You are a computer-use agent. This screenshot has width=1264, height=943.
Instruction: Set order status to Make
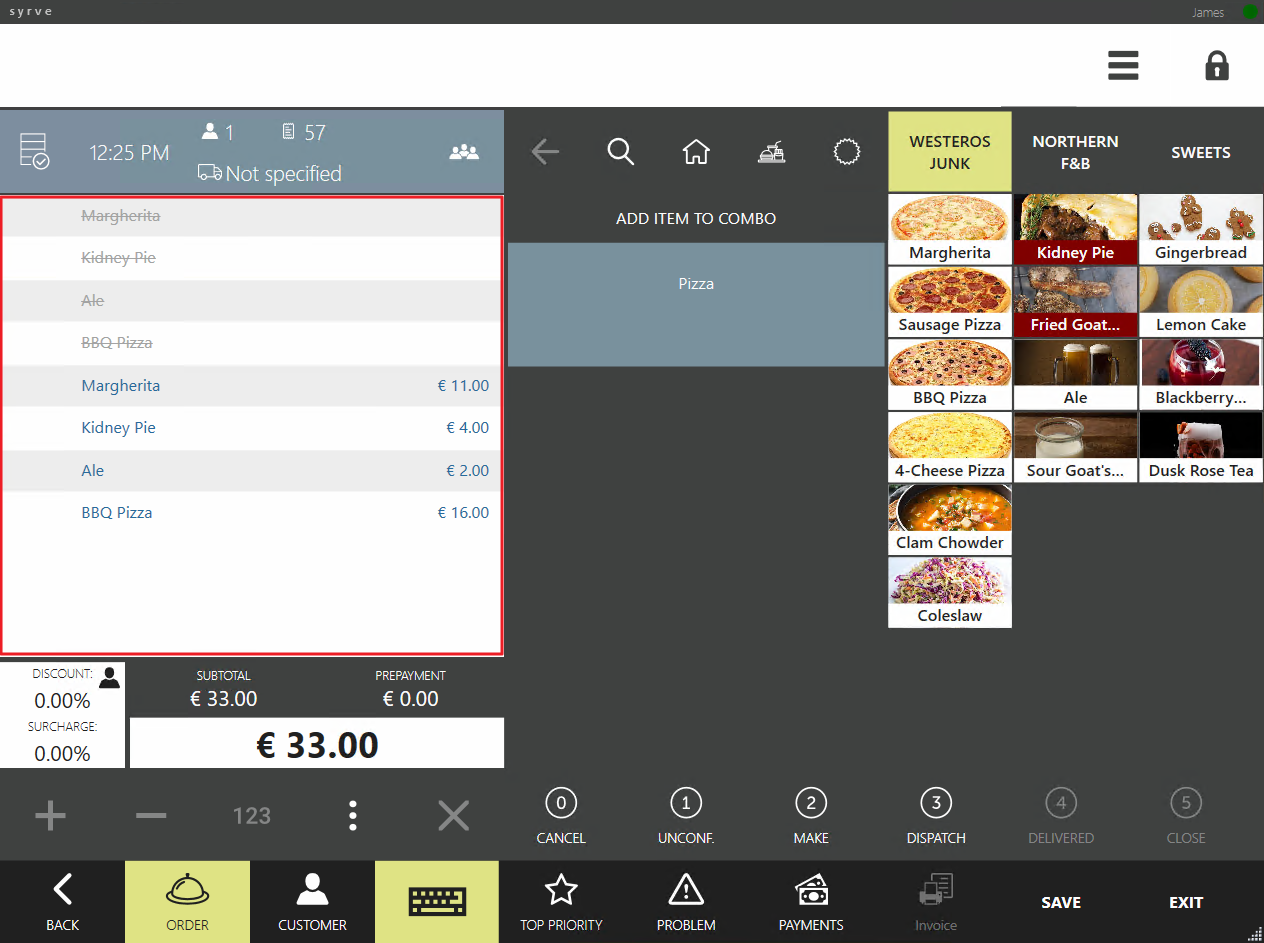pos(811,815)
